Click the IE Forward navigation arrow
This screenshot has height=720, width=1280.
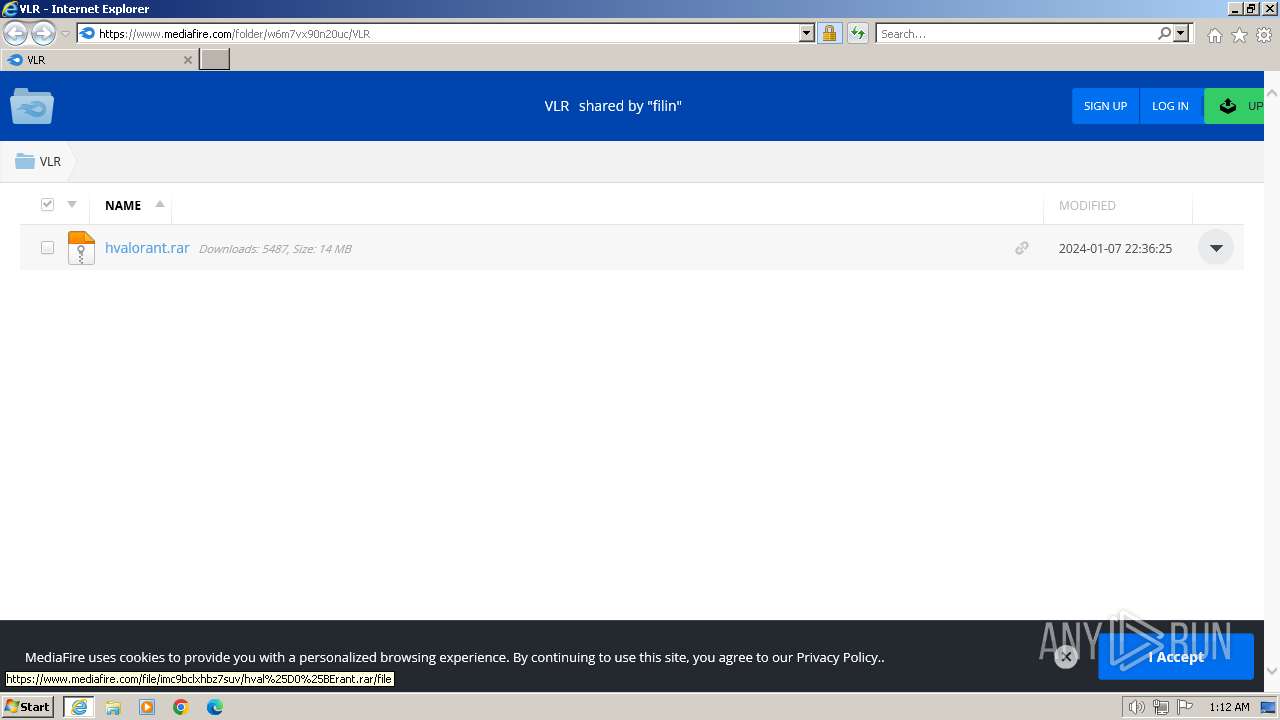point(43,33)
